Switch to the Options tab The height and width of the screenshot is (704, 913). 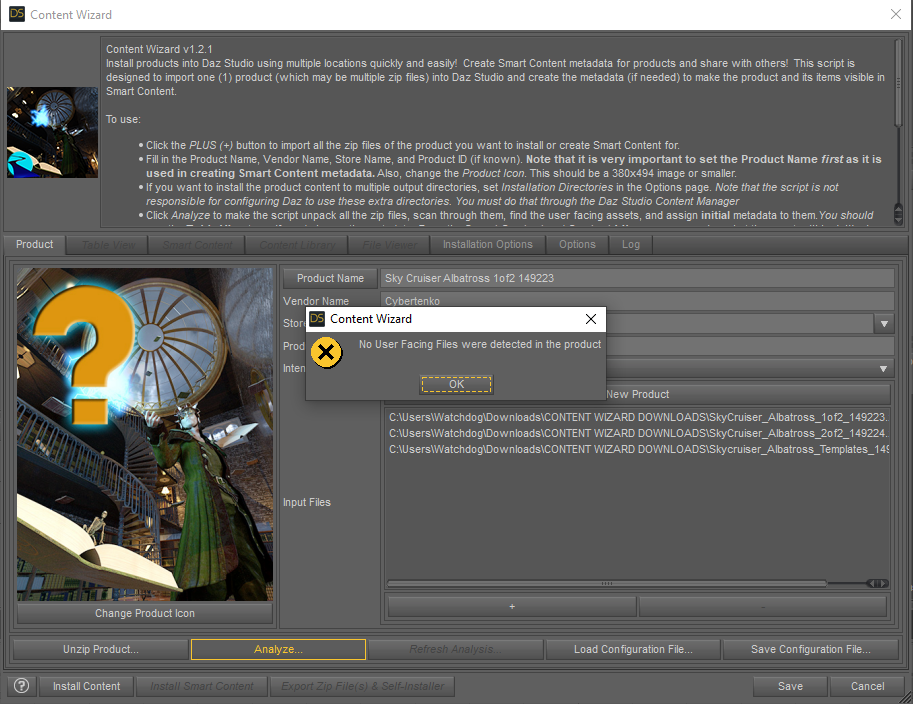[577, 245]
